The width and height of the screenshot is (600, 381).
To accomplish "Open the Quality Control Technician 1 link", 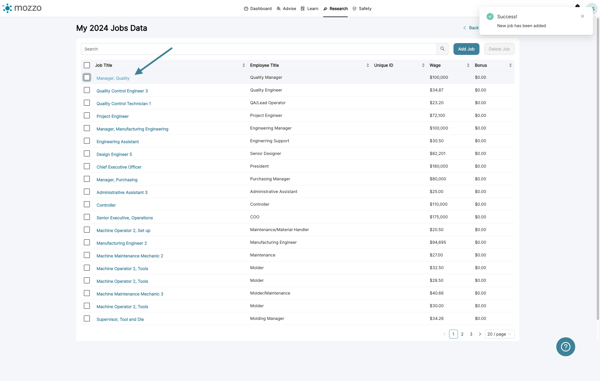I will click(124, 104).
